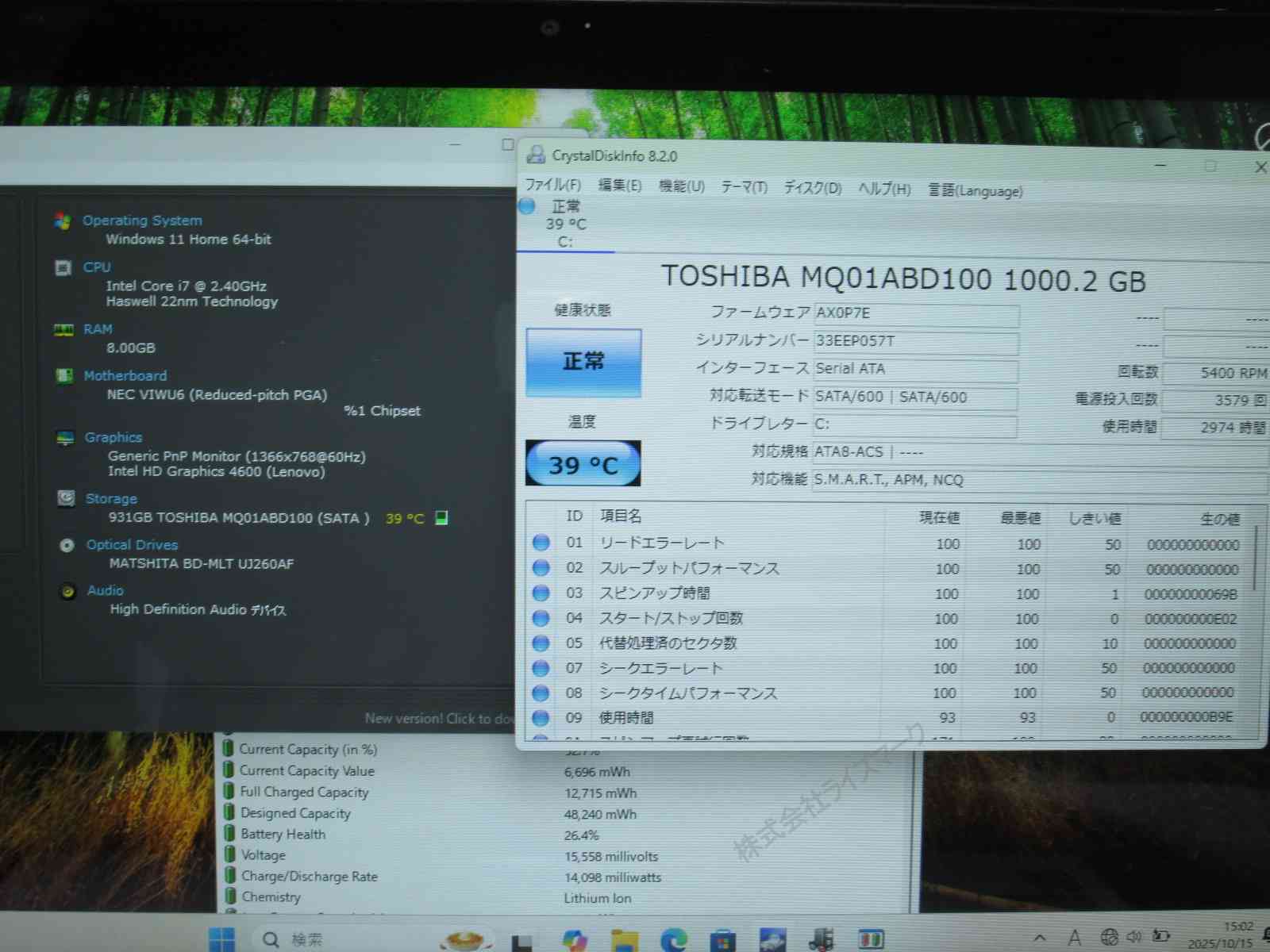This screenshot has width=1270, height=952.
Task: Click the Storage section link in Speccy
Action: (x=111, y=499)
